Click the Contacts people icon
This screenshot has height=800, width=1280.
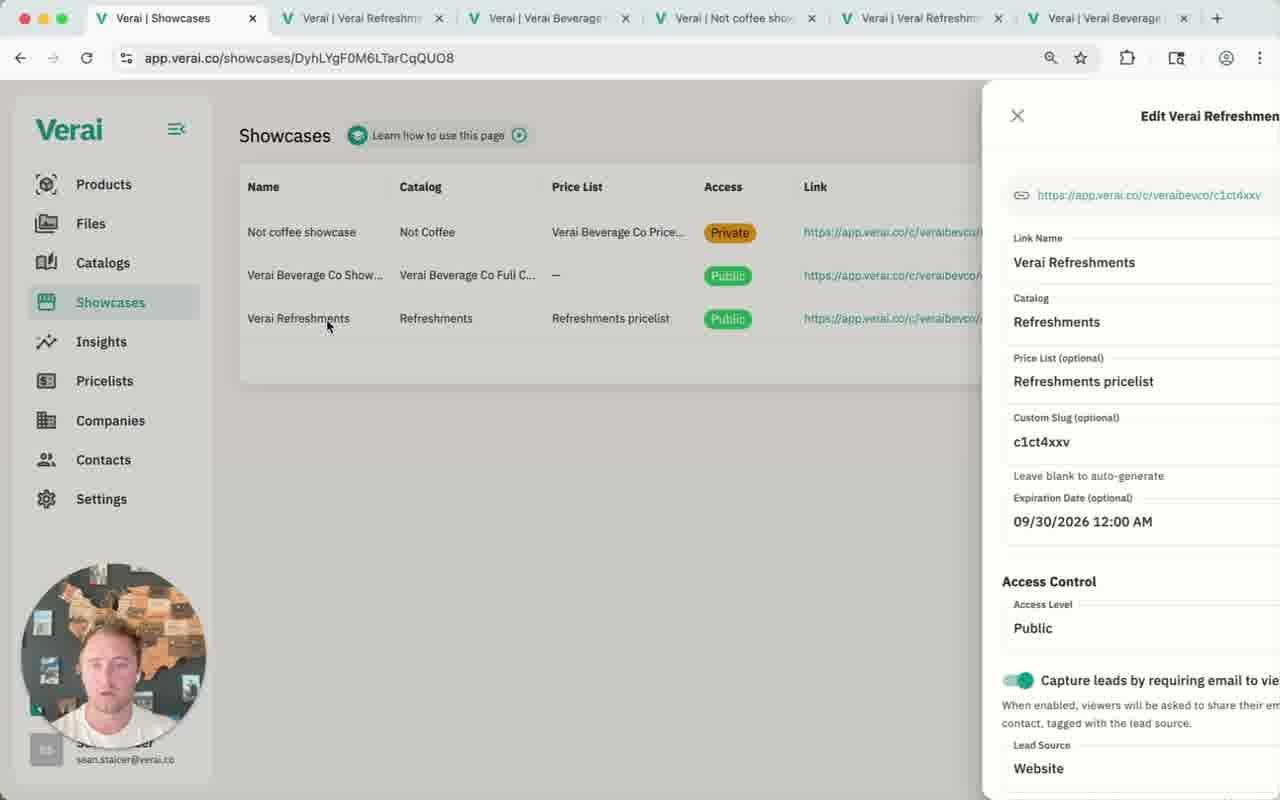coord(46,460)
